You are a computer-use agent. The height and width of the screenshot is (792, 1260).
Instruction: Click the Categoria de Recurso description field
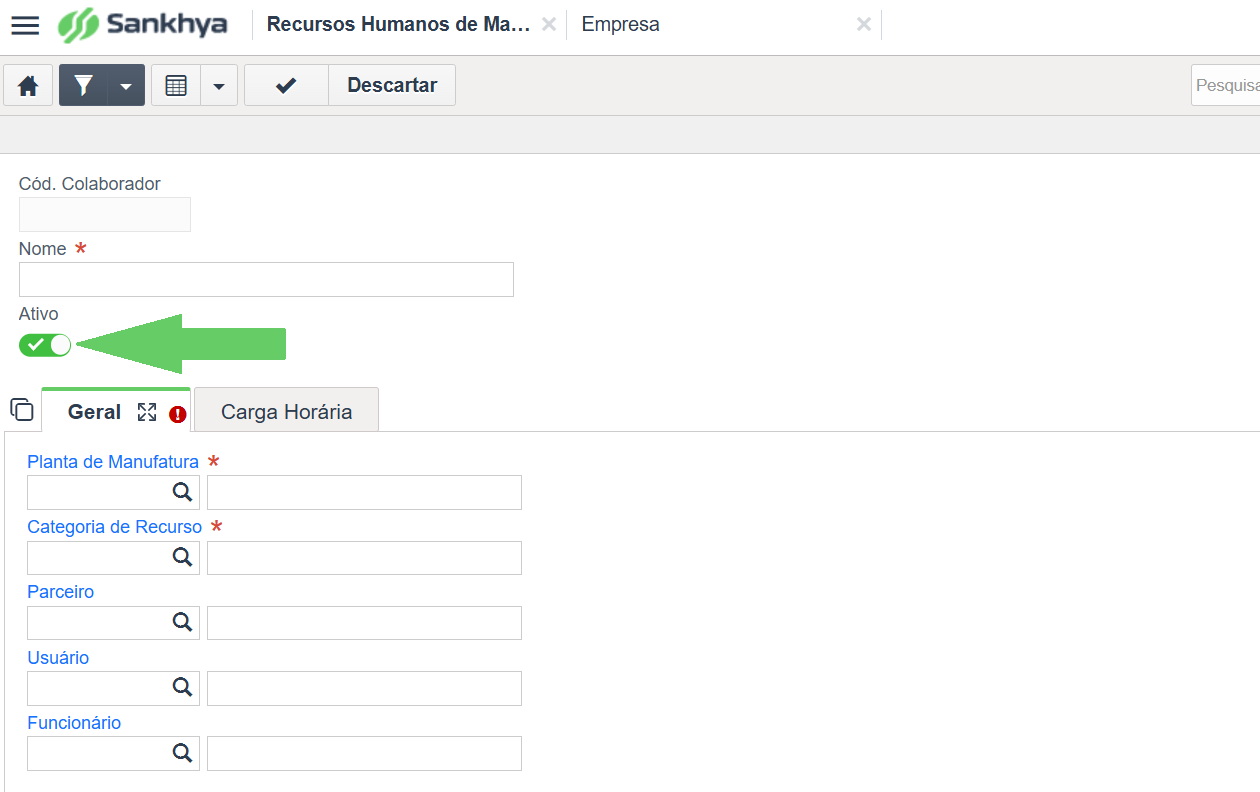(364, 558)
